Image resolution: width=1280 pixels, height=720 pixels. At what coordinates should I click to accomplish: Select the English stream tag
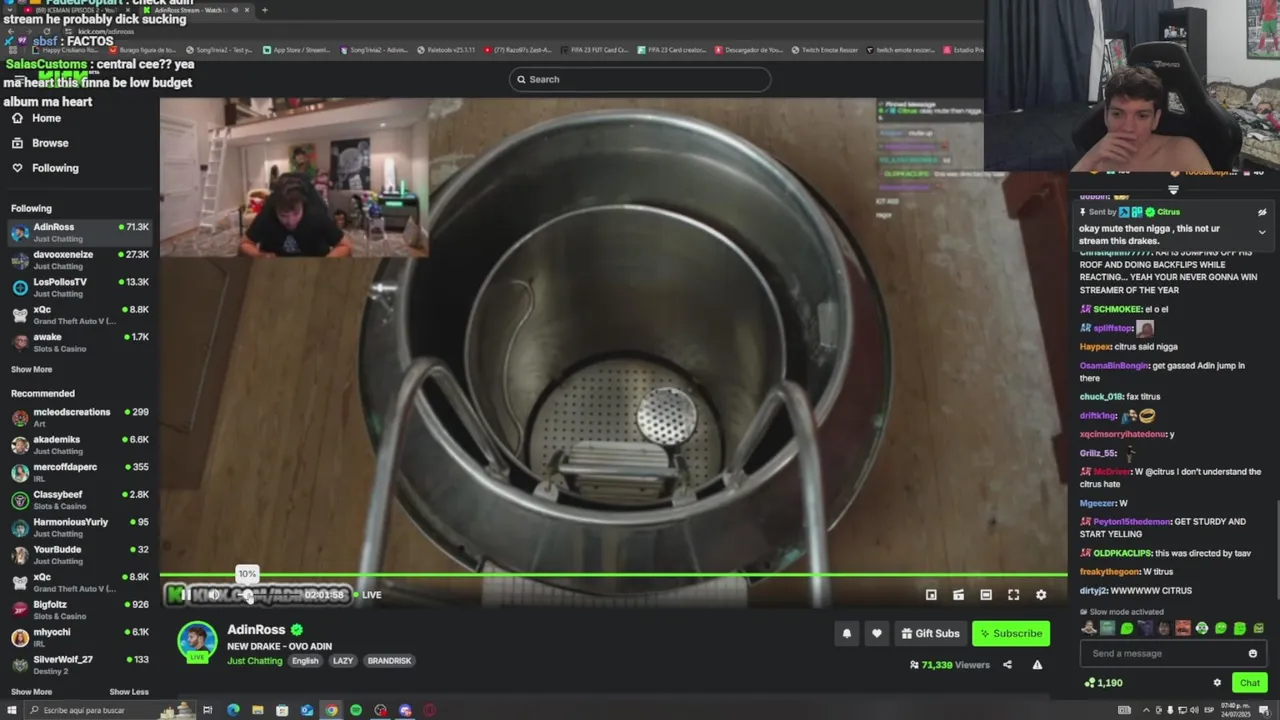pyautogui.click(x=305, y=661)
